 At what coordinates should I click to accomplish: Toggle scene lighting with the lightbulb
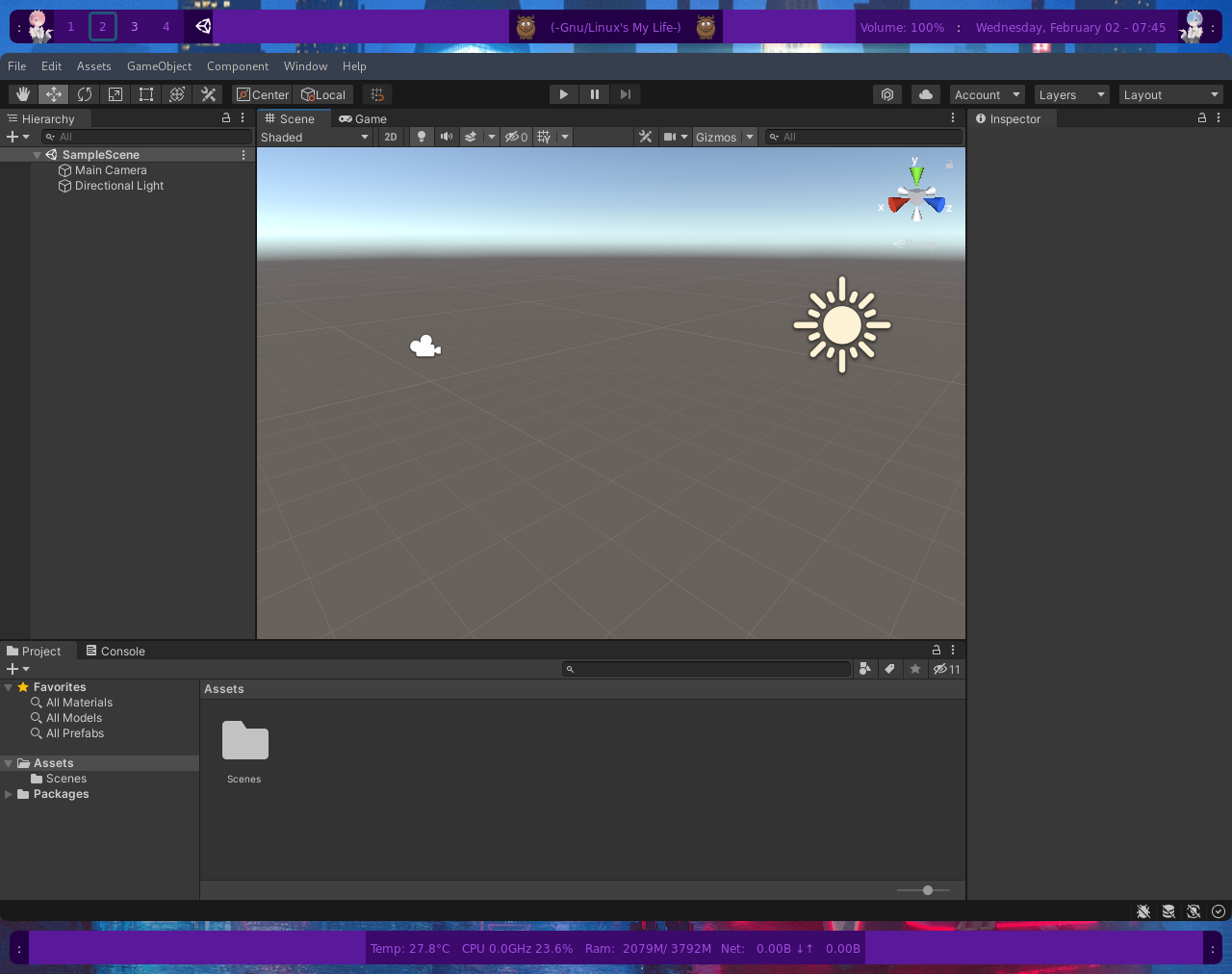pyautogui.click(x=422, y=137)
